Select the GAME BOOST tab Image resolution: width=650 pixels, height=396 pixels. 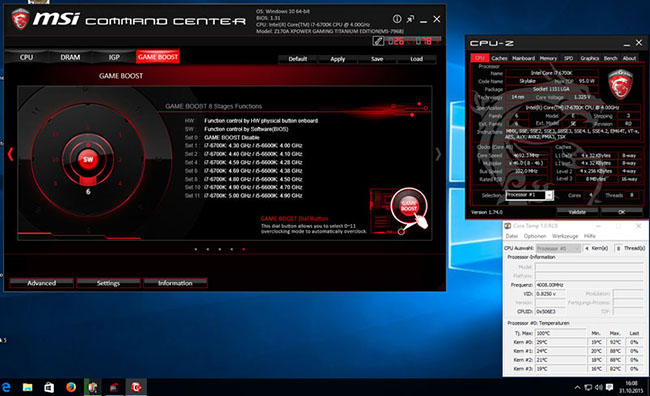158,57
